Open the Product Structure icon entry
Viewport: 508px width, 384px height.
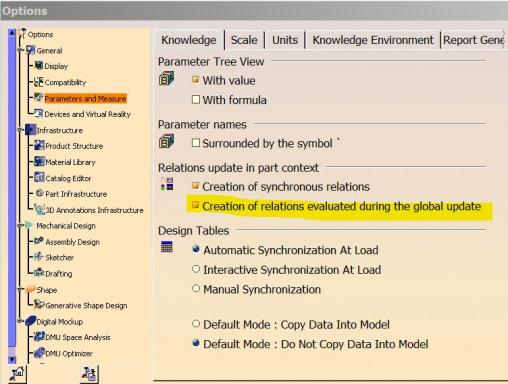[x=39, y=145]
